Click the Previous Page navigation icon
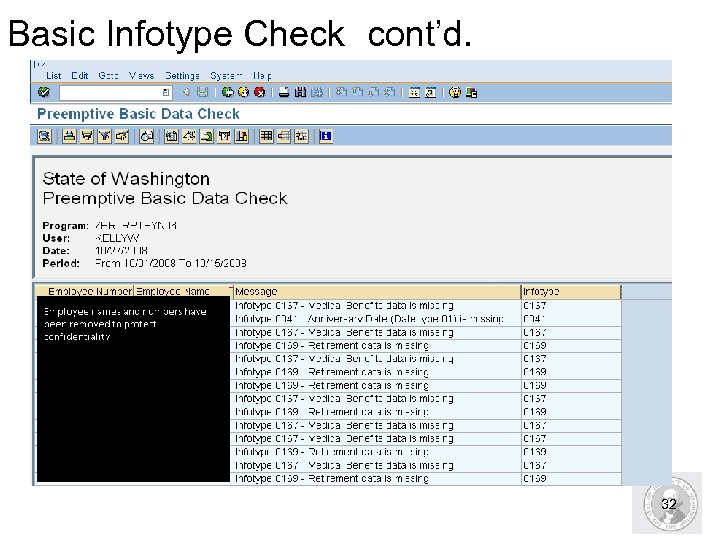The image size is (720, 540). tap(357, 92)
